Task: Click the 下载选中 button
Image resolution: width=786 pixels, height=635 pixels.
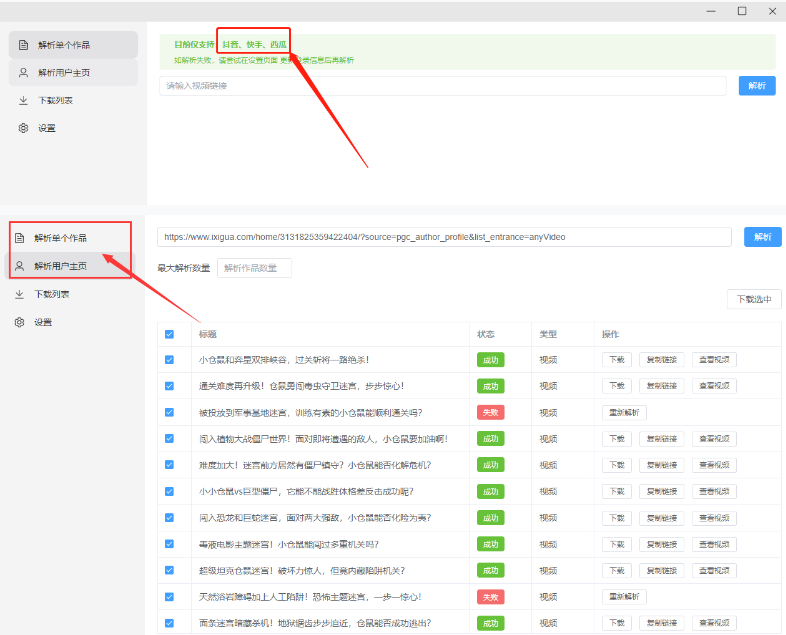Action: click(x=754, y=299)
